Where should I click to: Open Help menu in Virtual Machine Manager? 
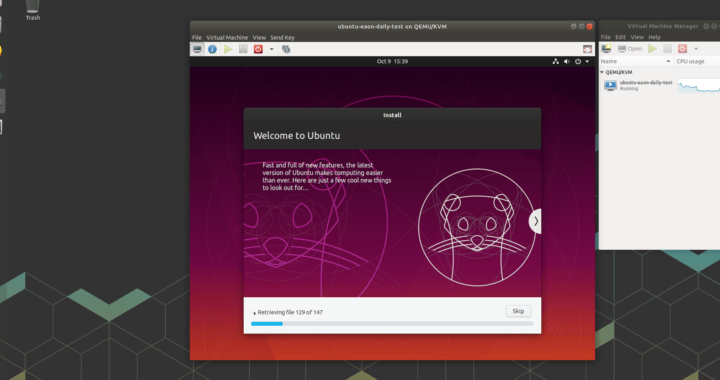point(654,37)
